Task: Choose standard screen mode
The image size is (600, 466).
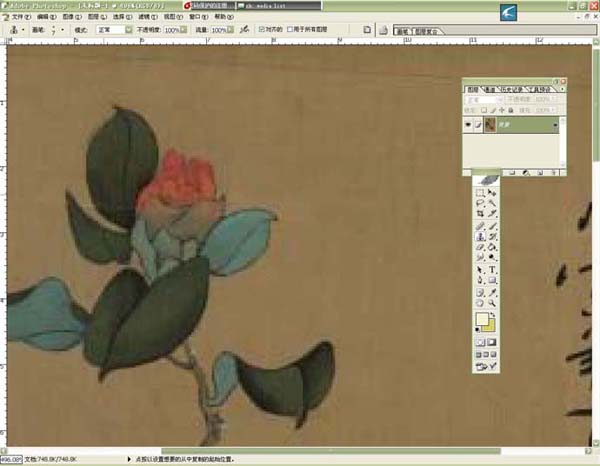Action: click(478, 355)
